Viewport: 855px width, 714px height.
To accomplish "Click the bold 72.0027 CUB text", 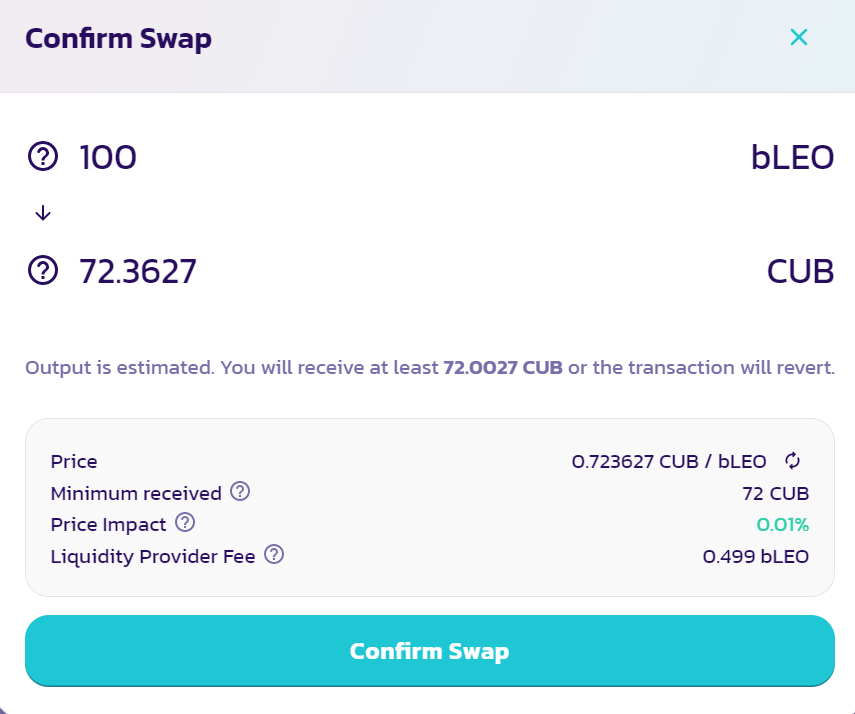I will (x=502, y=367).
